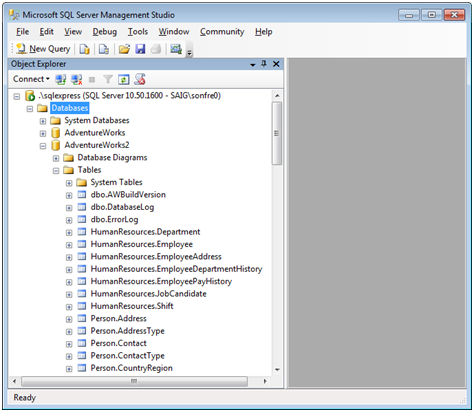Click the Disconnect server icon
This screenshot has width=474, height=412.
(x=77, y=79)
